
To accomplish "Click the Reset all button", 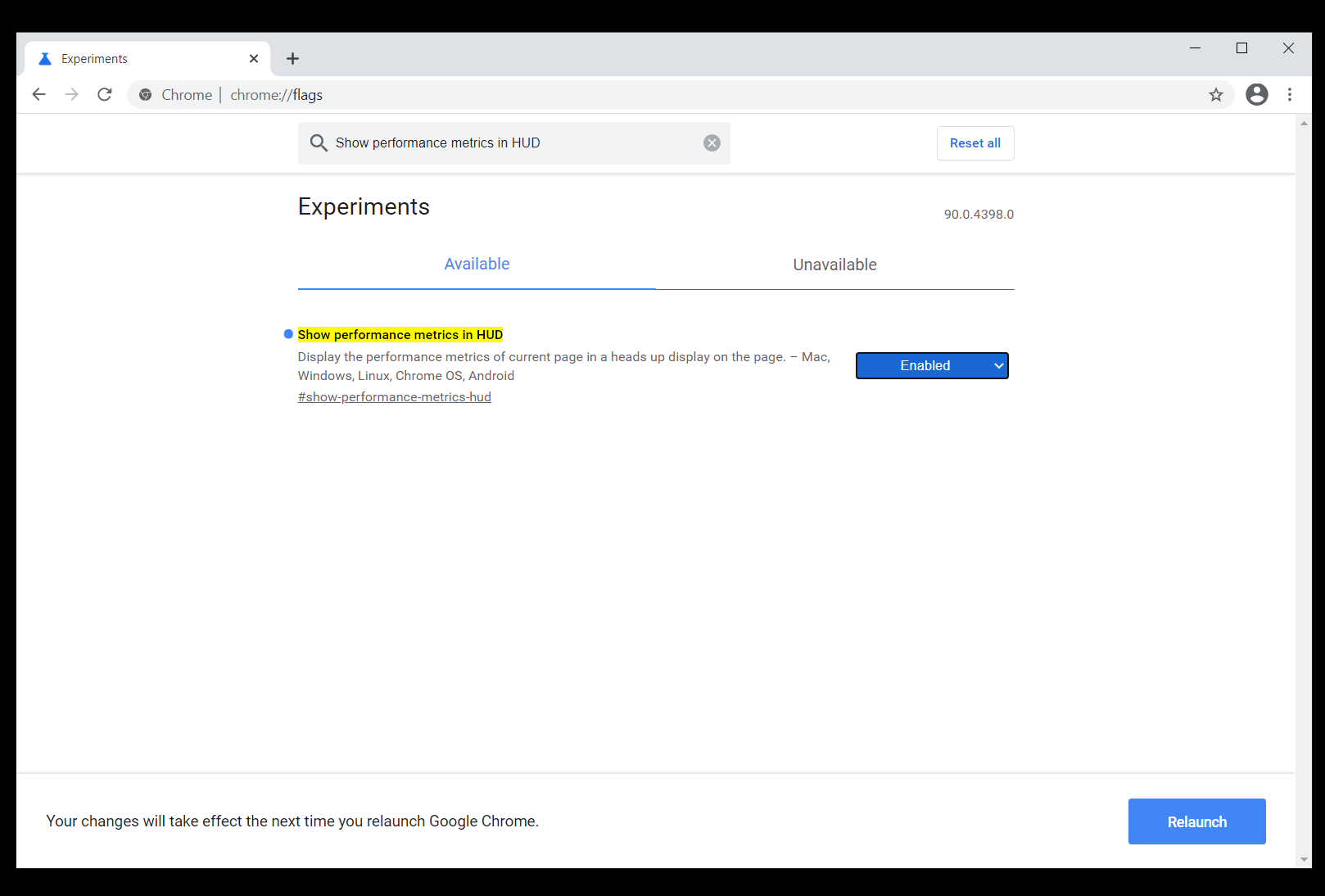I will coord(975,143).
